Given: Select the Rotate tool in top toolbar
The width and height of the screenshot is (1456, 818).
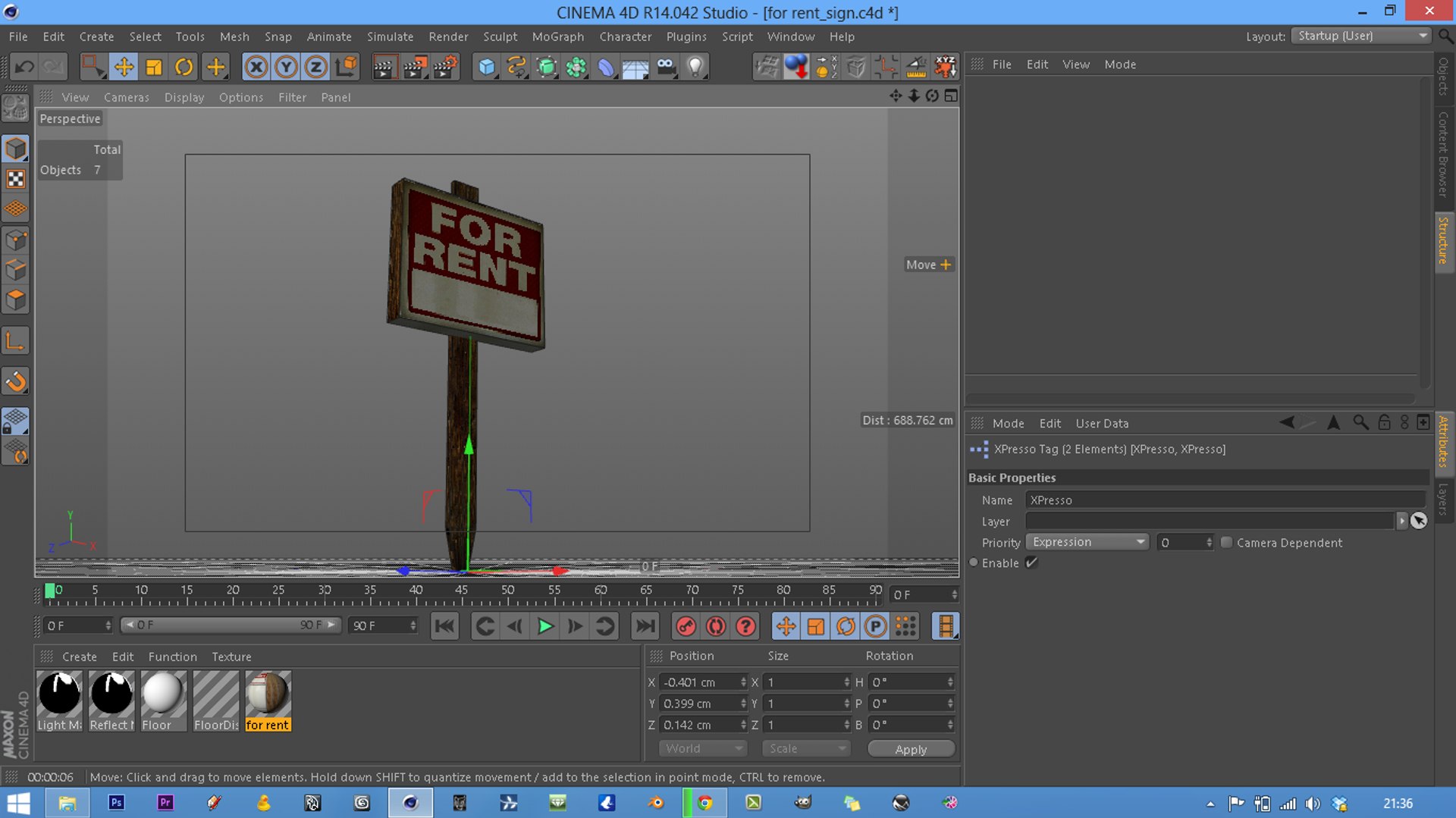Looking at the screenshot, I should click(x=184, y=67).
